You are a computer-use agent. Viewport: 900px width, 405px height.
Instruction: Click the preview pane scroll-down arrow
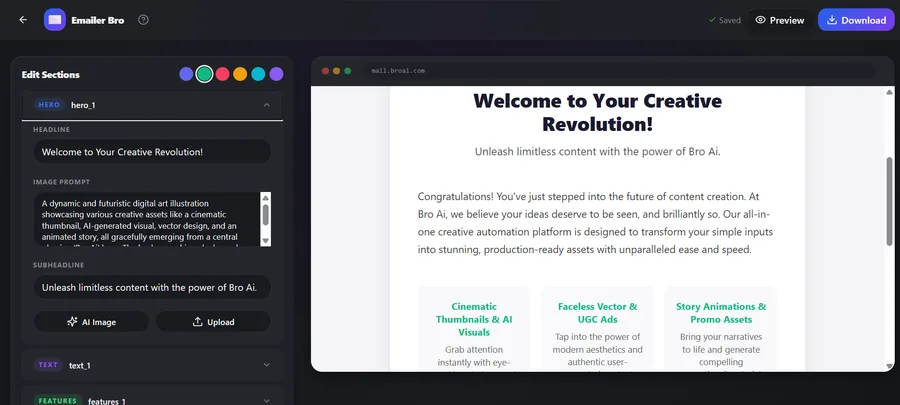[890, 366]
